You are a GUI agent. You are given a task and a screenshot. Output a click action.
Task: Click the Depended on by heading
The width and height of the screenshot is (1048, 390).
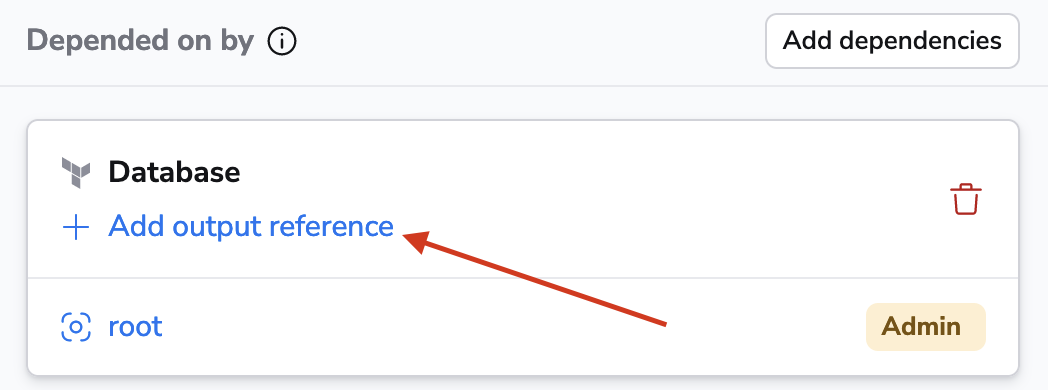point(140,41)
